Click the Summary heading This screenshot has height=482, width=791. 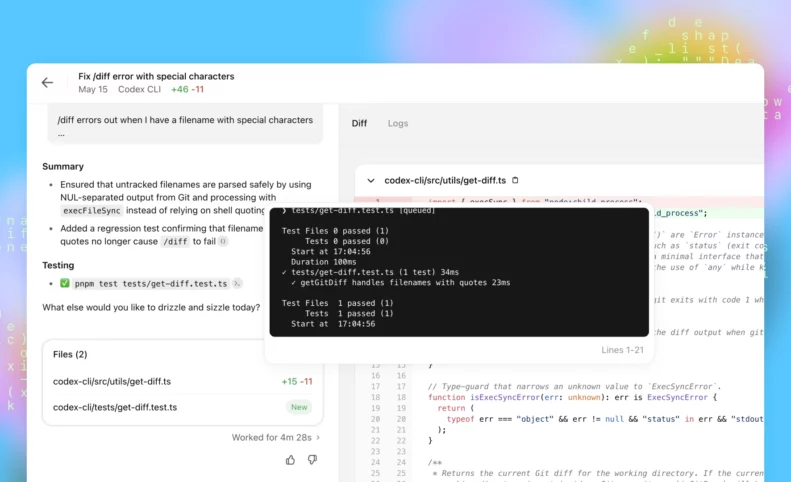pyautogui.click(x=63, y=167)
